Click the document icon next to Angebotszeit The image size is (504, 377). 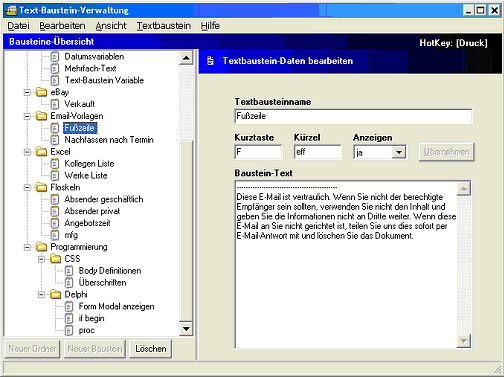55,223
